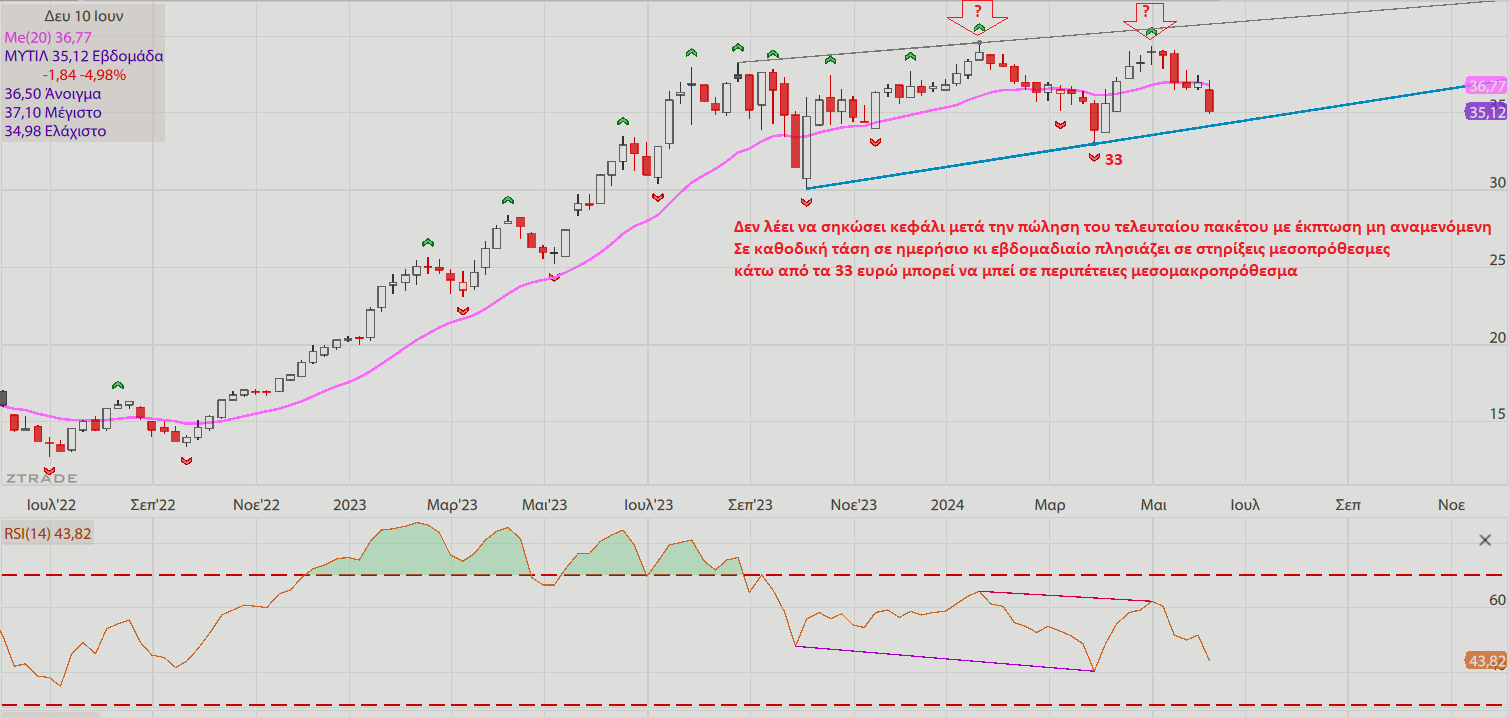Click the purple 35,12 price axis tag

click(x=1486, y=113)
